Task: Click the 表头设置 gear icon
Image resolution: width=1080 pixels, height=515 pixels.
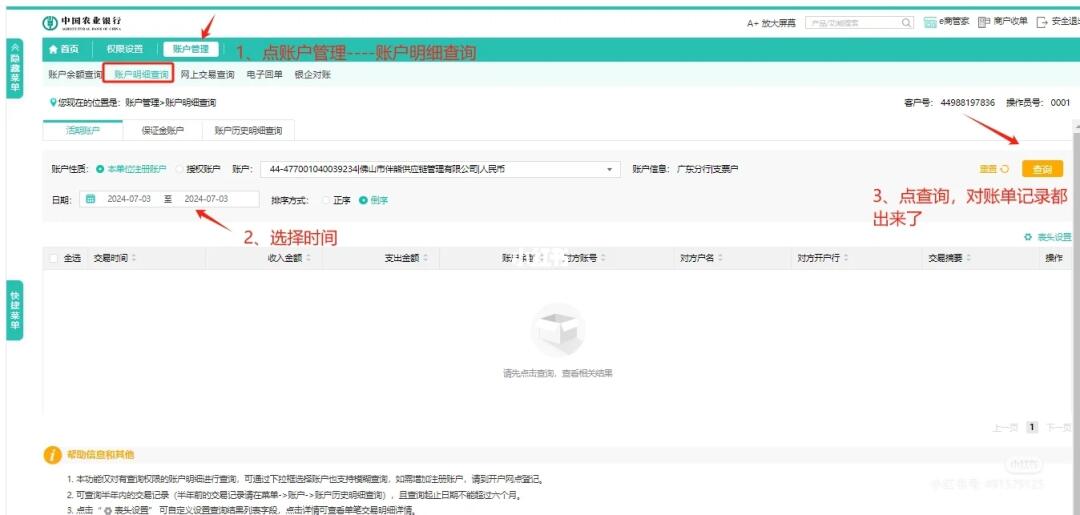Action: click(1028, 237)
